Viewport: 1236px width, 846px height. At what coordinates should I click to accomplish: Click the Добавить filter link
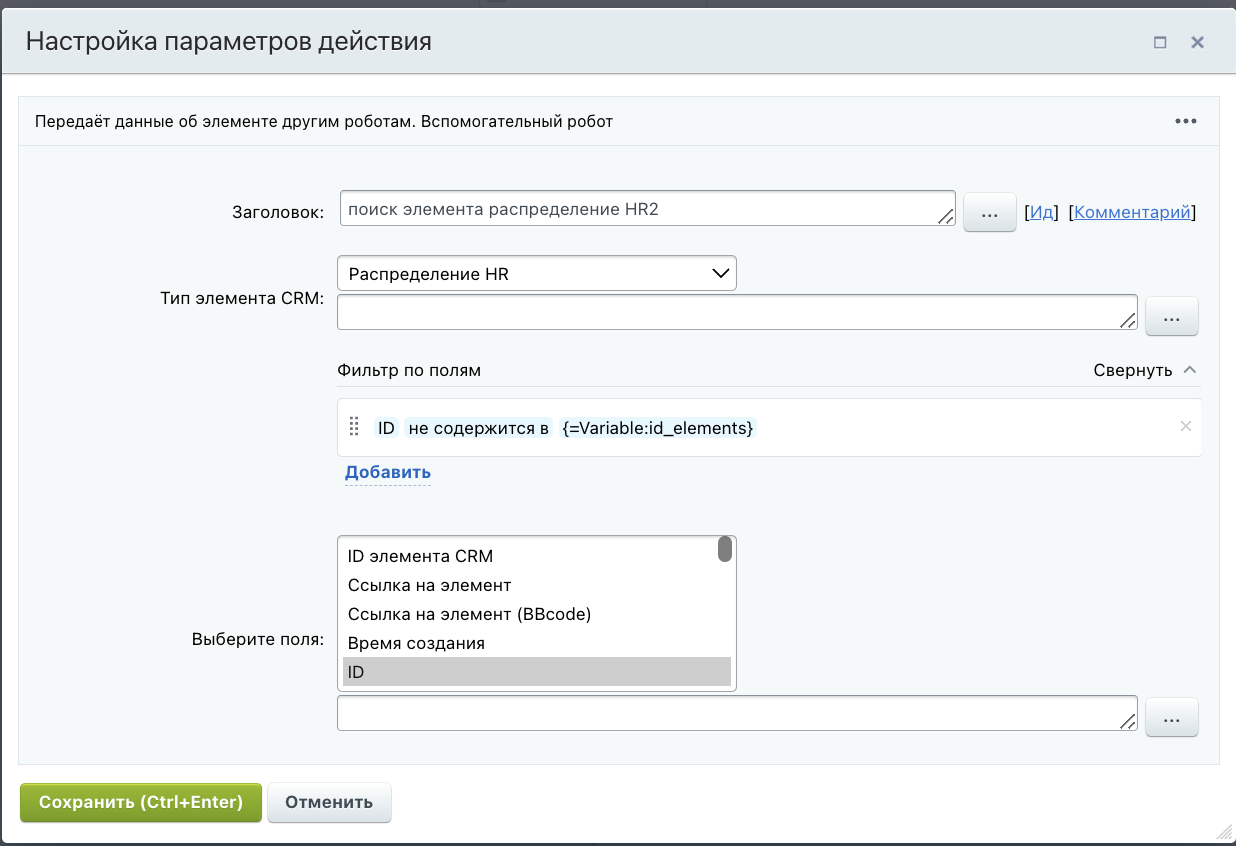(387, 472)
